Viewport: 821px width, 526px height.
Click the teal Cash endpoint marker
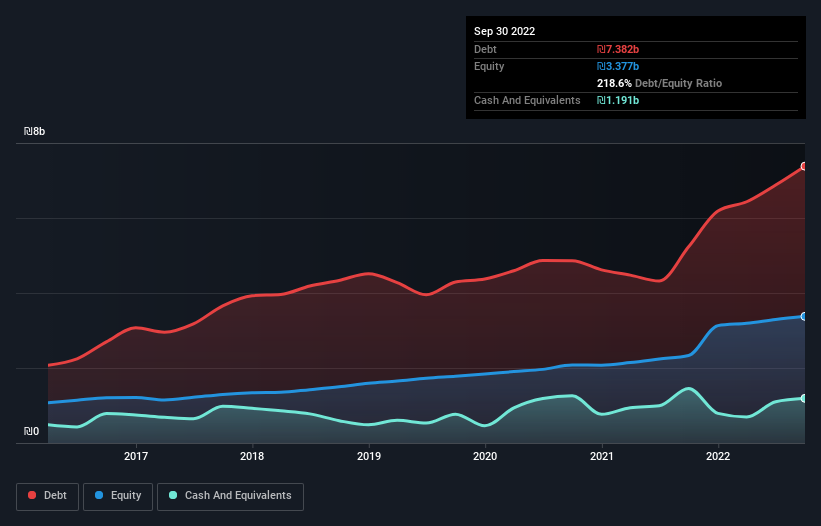[804, 398]
